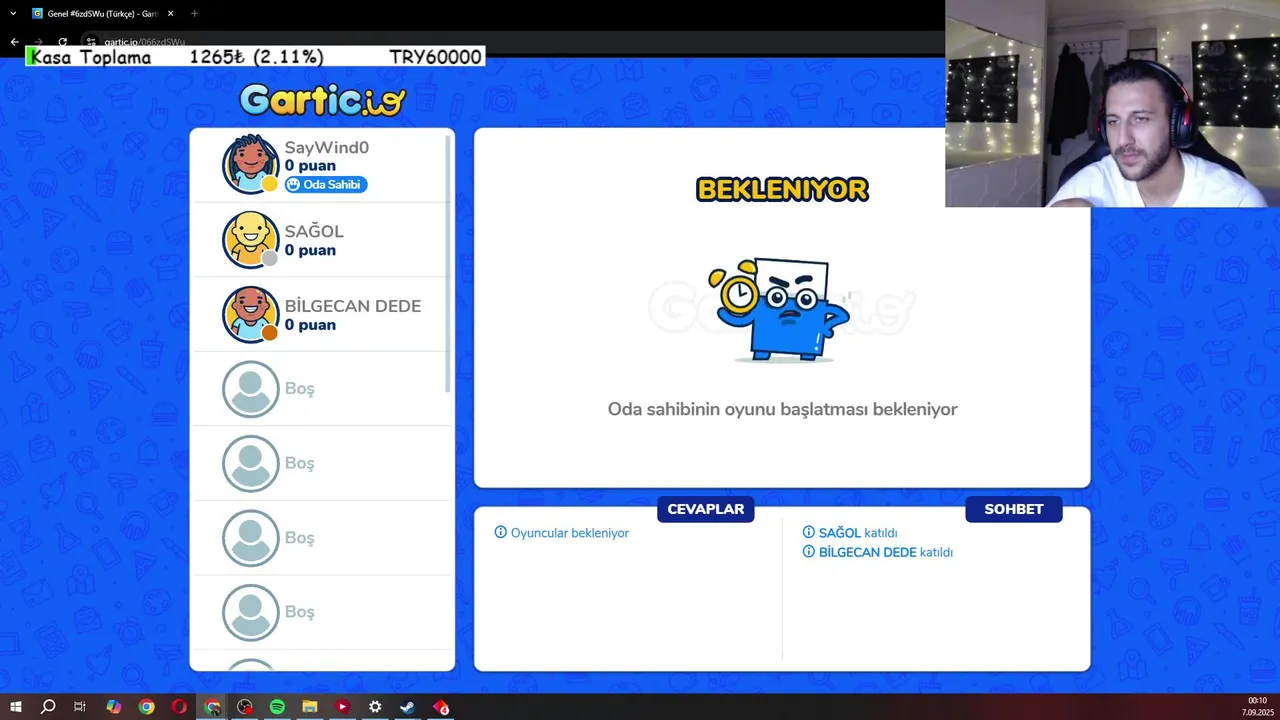Switch to the CEVAPLAR tab
The width and height of the screenshot is (1280, 720).
706,509
